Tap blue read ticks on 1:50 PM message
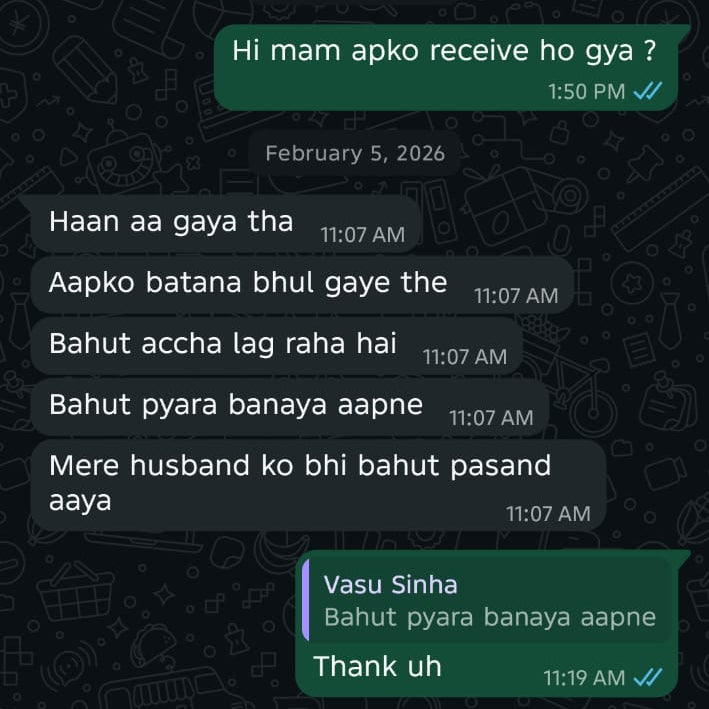 pos(648,91)
